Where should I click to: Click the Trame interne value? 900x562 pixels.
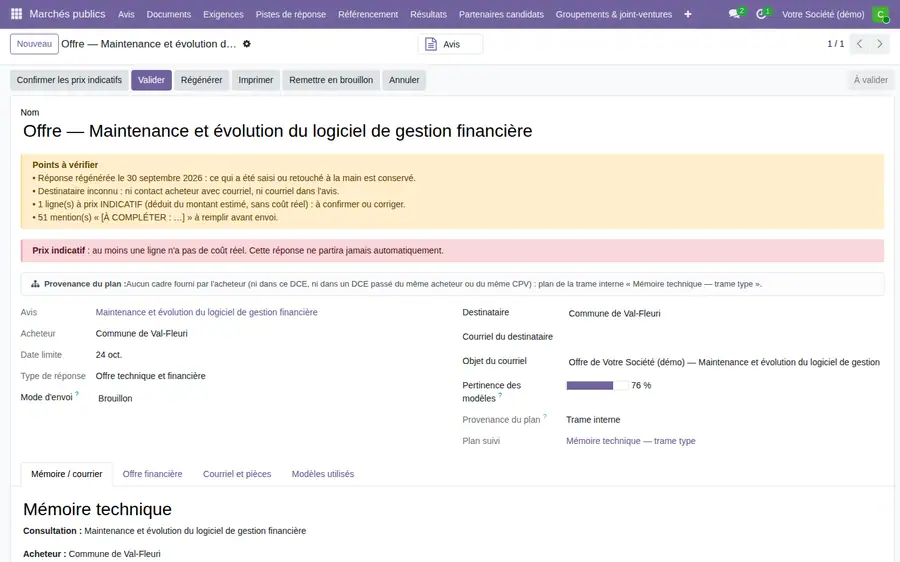[593, 420]
